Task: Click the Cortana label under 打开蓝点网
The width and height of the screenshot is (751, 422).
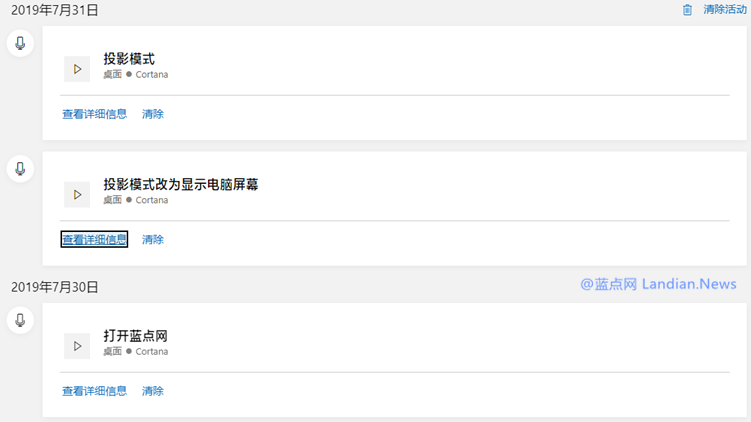Action: (x=152, y=352)
